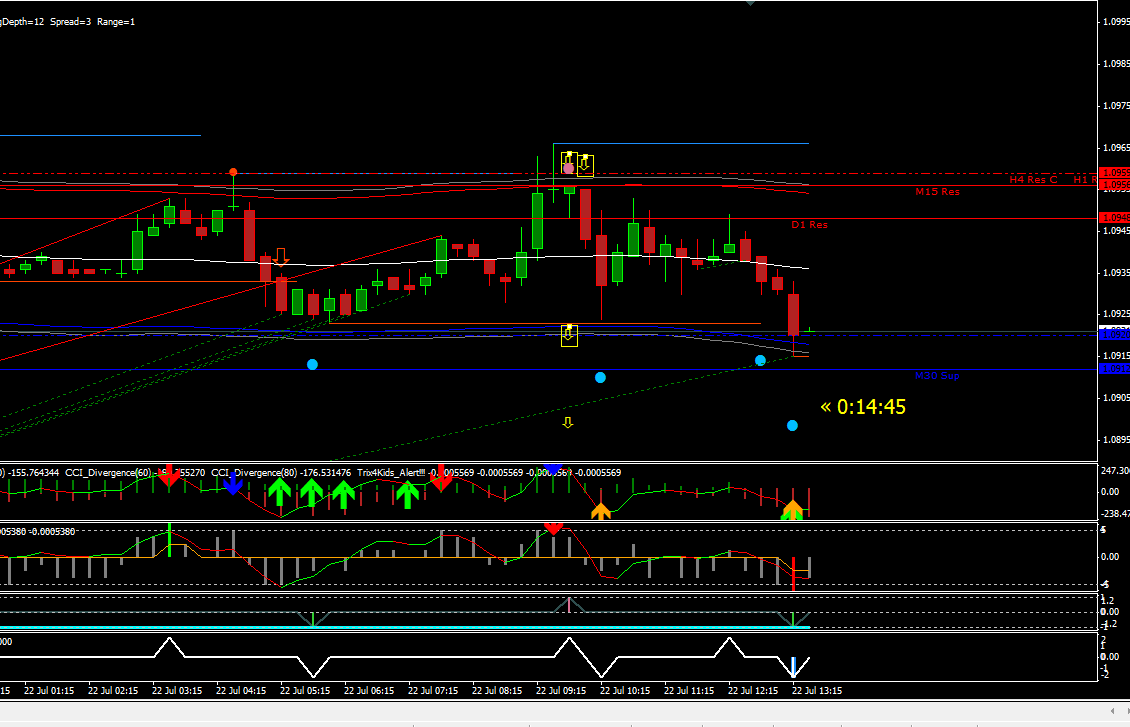This screenshot has width=1130, height=727.
Task: Select the large green candle near 09:15
Action: (x=537, y=220)
